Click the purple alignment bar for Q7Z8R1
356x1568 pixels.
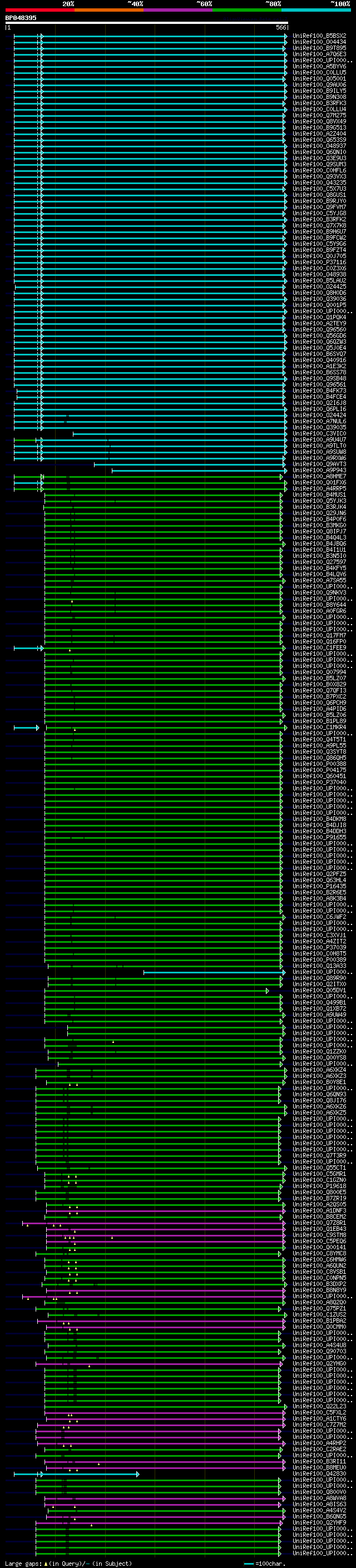154,1223
